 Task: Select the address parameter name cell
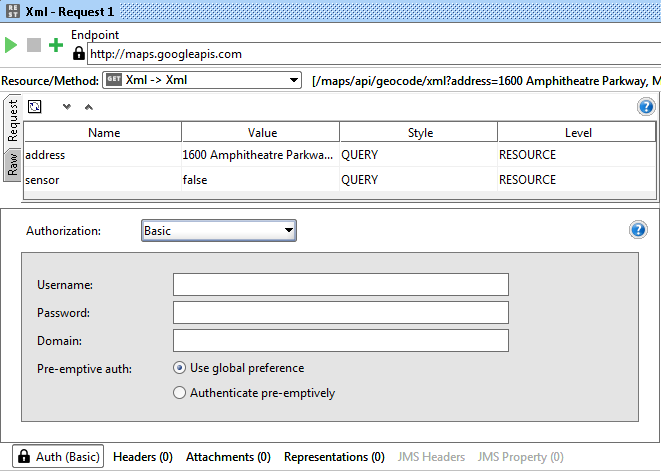(x=103, y=155)
